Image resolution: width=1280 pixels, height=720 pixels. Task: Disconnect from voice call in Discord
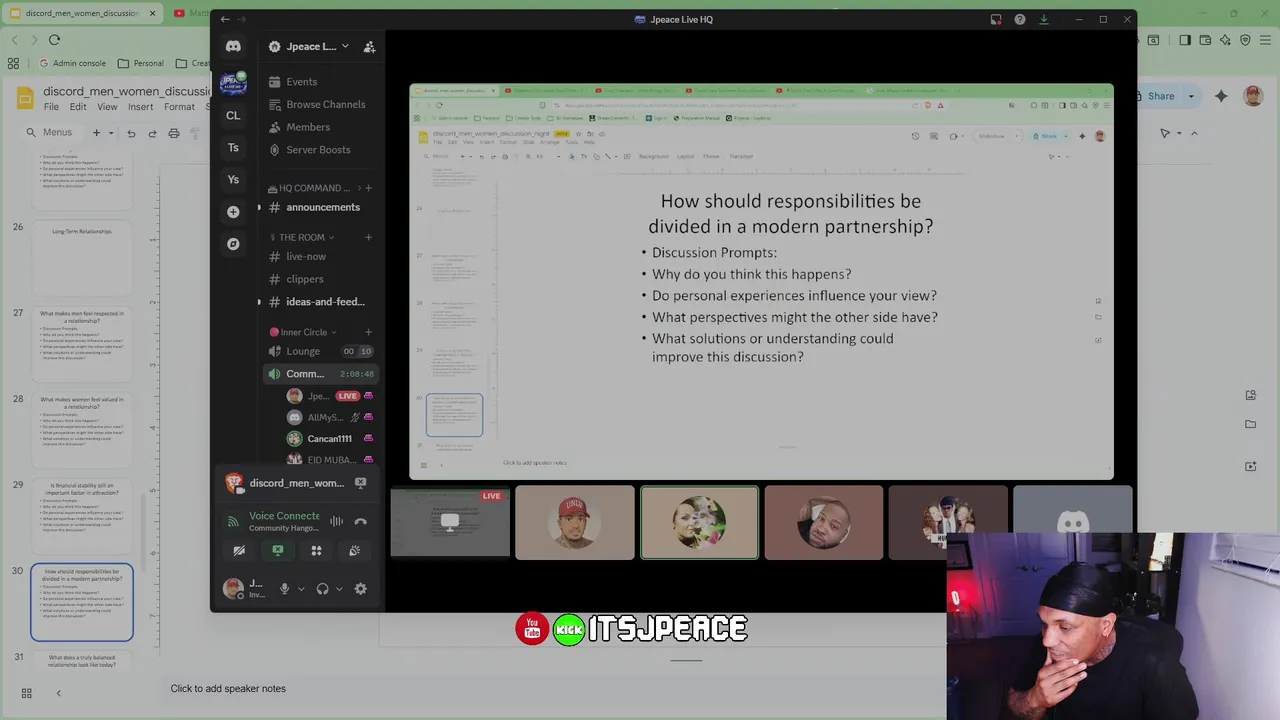click(360, 521)
